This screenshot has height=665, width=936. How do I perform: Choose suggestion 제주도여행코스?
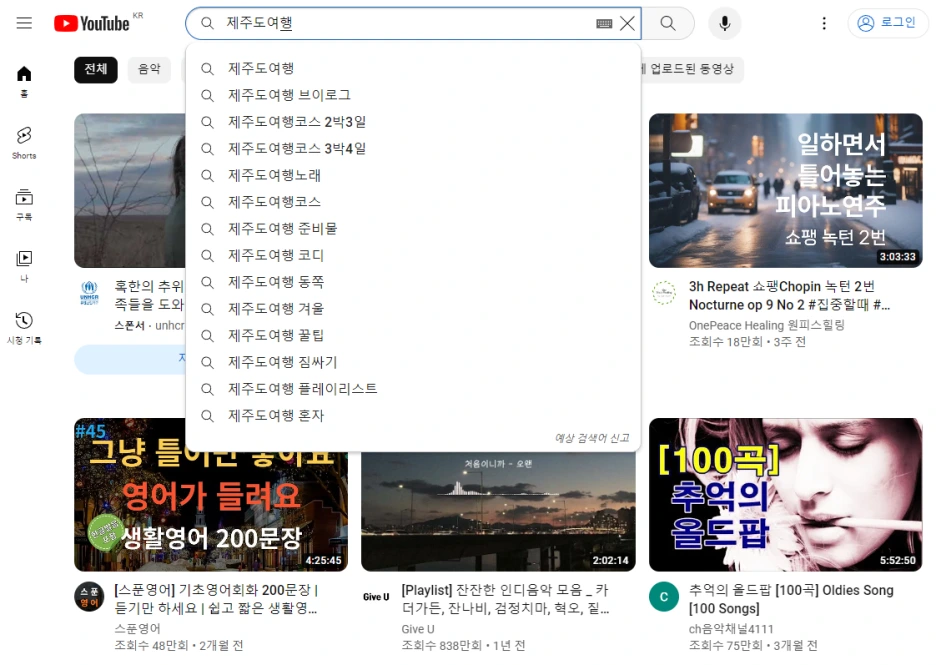413,202
